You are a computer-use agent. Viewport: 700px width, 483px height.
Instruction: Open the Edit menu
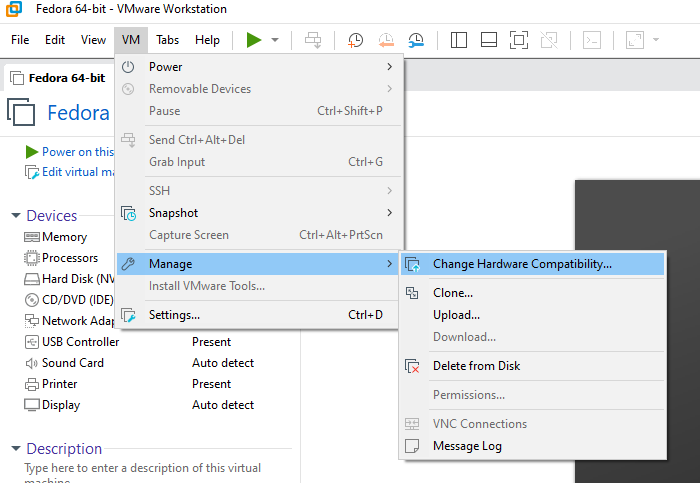pos(55,40)
